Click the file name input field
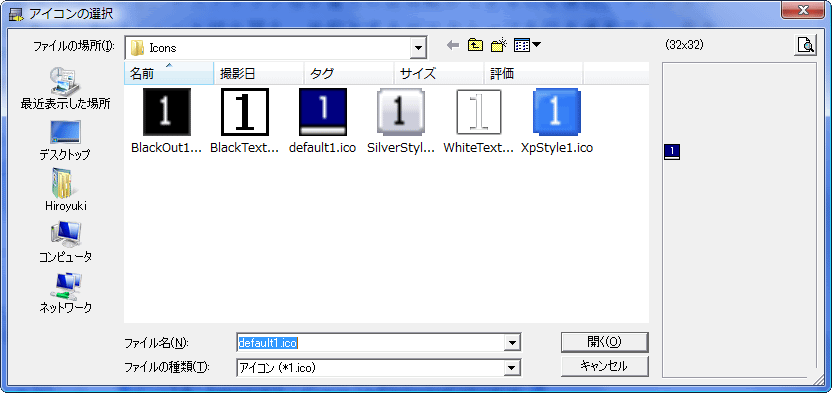 [x=371, y=343]
